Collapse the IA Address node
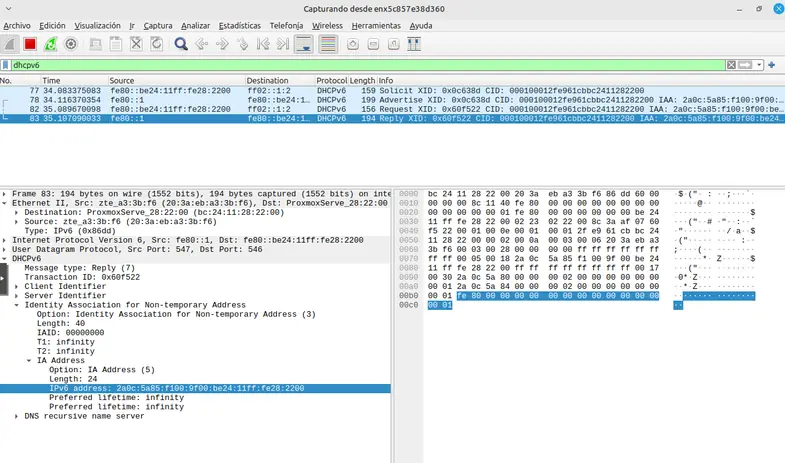This screenshot has height=463, width=785. point(29,360)
